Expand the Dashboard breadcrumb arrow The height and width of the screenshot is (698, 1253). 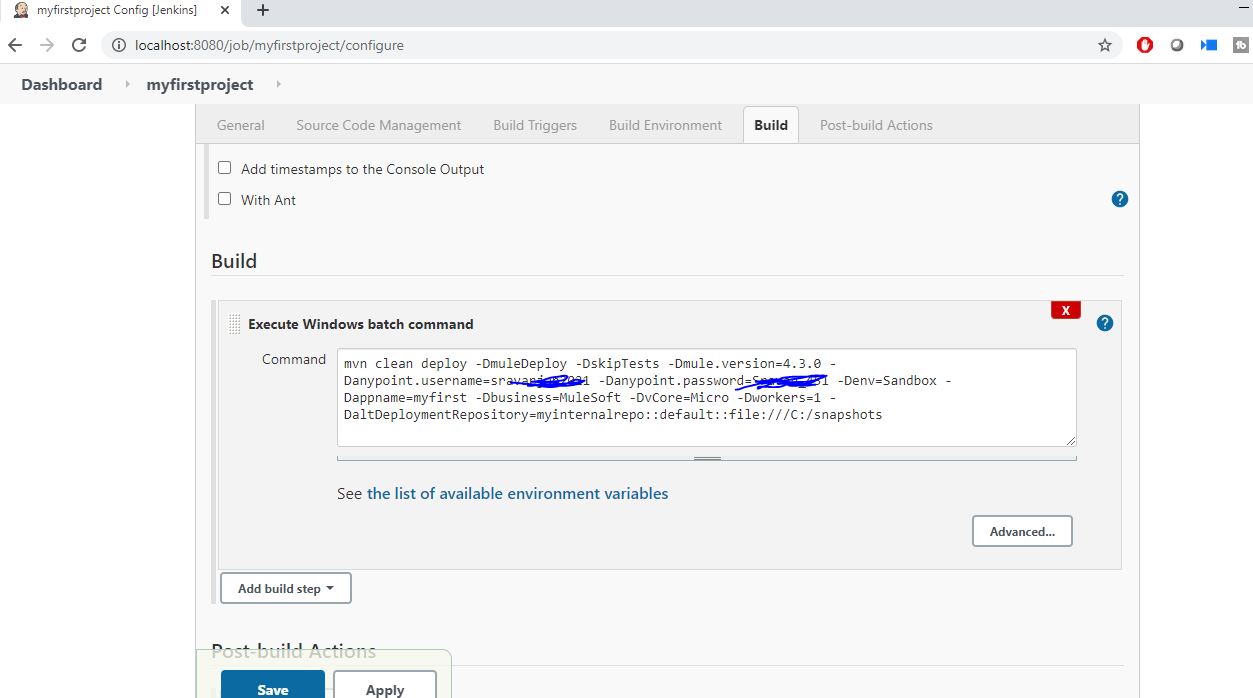click(127, 85)
